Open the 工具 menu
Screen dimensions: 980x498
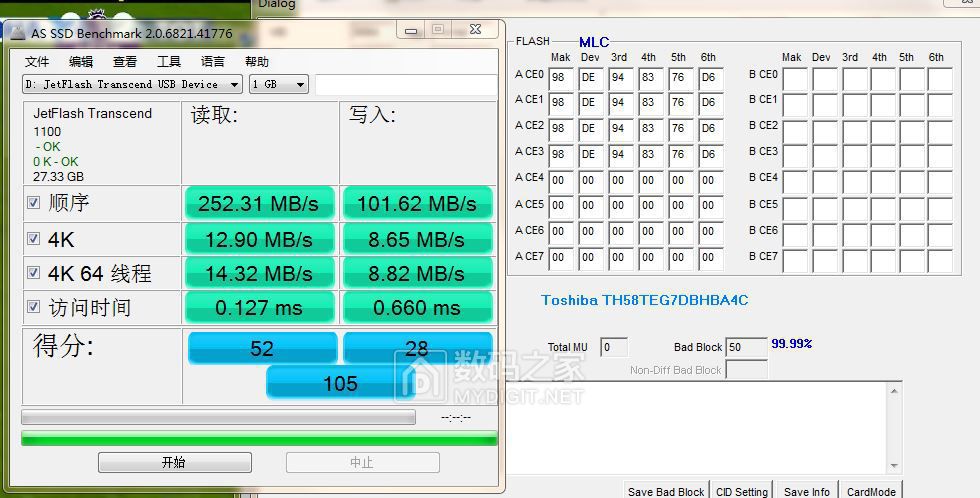(168, 61)
